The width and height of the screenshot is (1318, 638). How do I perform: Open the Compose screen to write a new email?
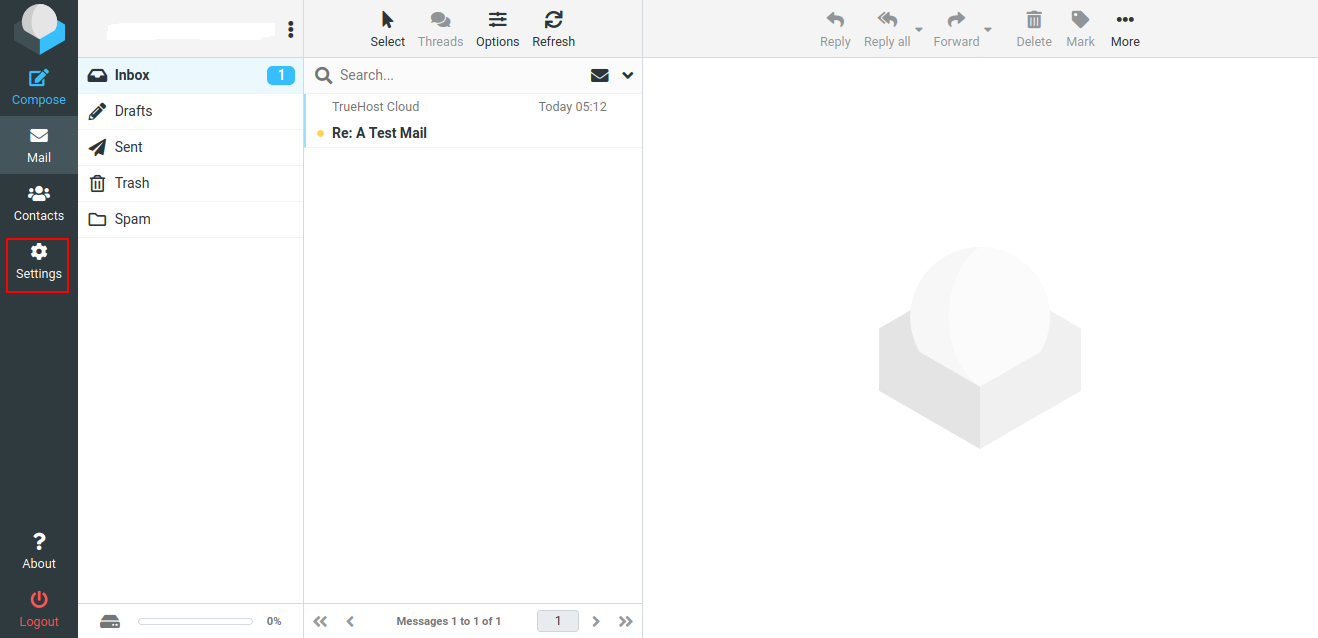[x=38, y=86]
